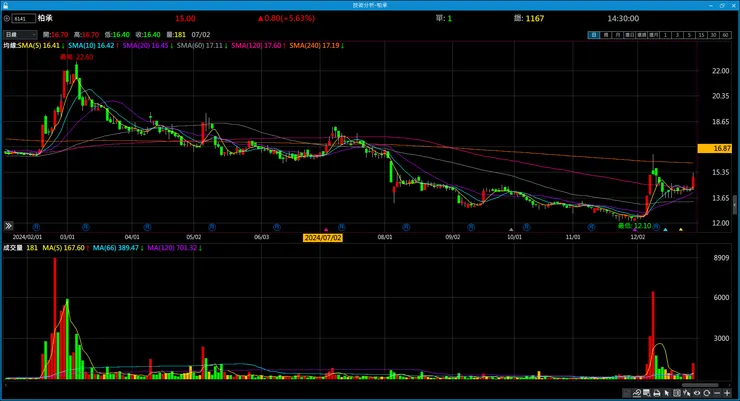Viewport: 740px width, 401px height.
Task: Click the time display 14:30:00
Action: [x=623, y=18]
